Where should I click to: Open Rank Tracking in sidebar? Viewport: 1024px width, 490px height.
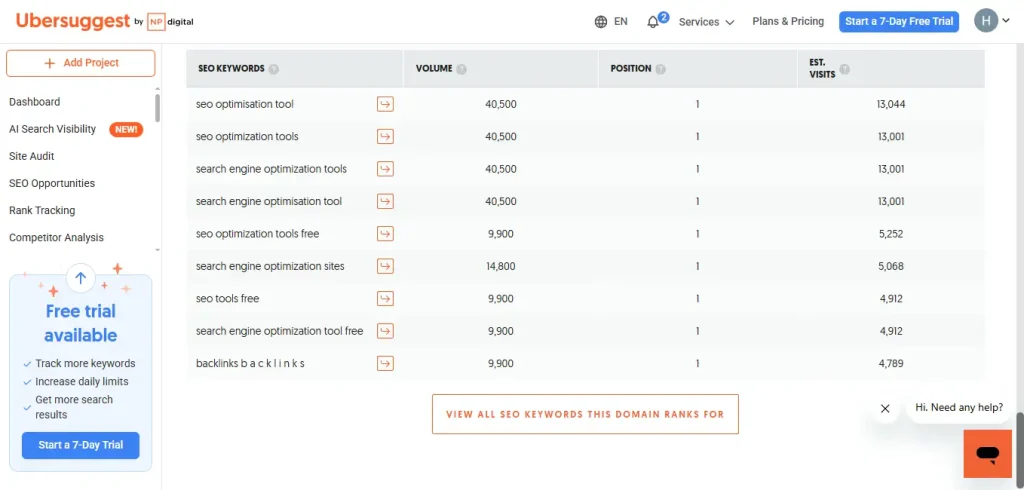click(42, 210)
